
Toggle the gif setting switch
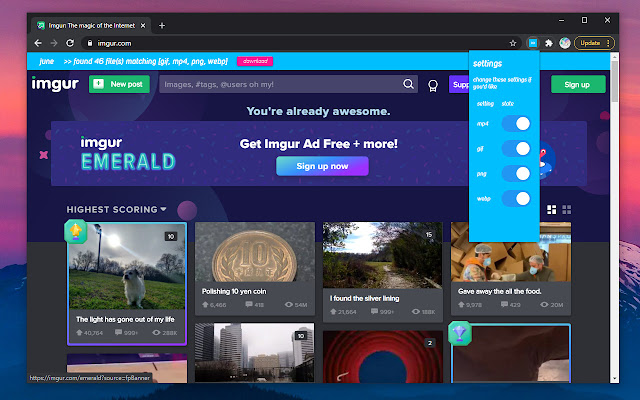tap(516, 149)
